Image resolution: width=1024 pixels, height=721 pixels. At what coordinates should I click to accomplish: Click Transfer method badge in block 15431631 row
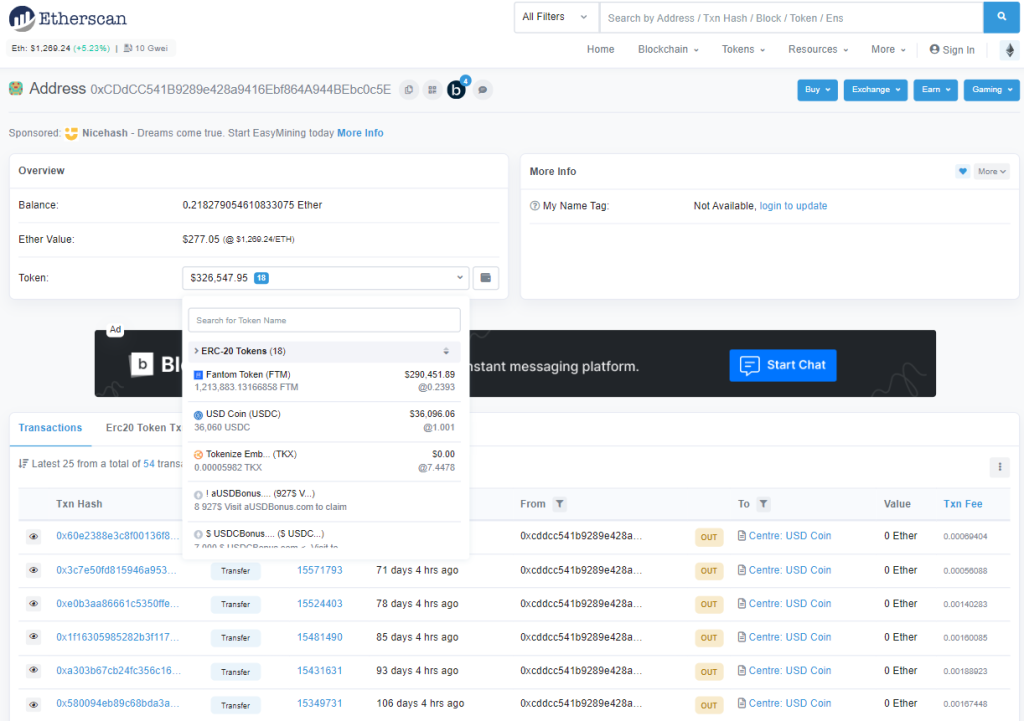tap(235, 671)
